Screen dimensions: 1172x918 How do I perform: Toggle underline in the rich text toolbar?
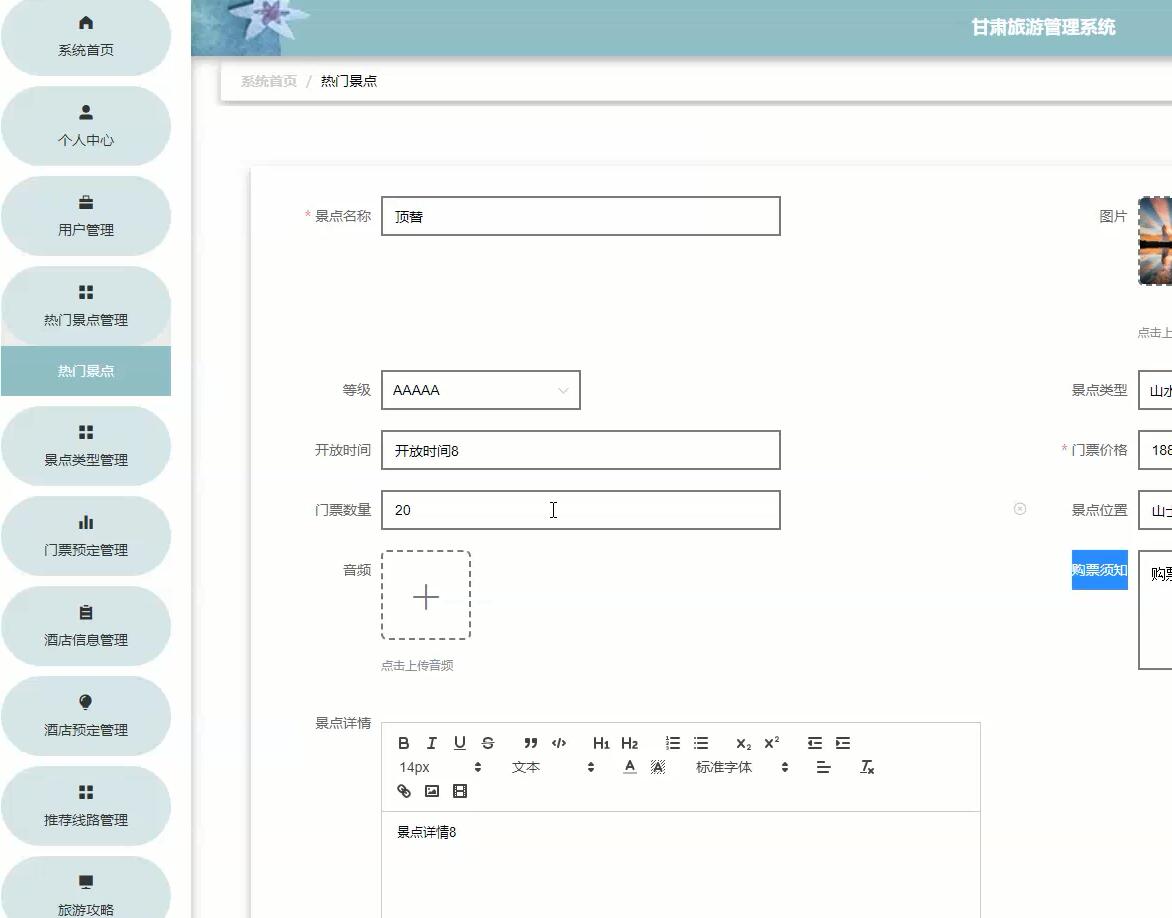(459, 743)
